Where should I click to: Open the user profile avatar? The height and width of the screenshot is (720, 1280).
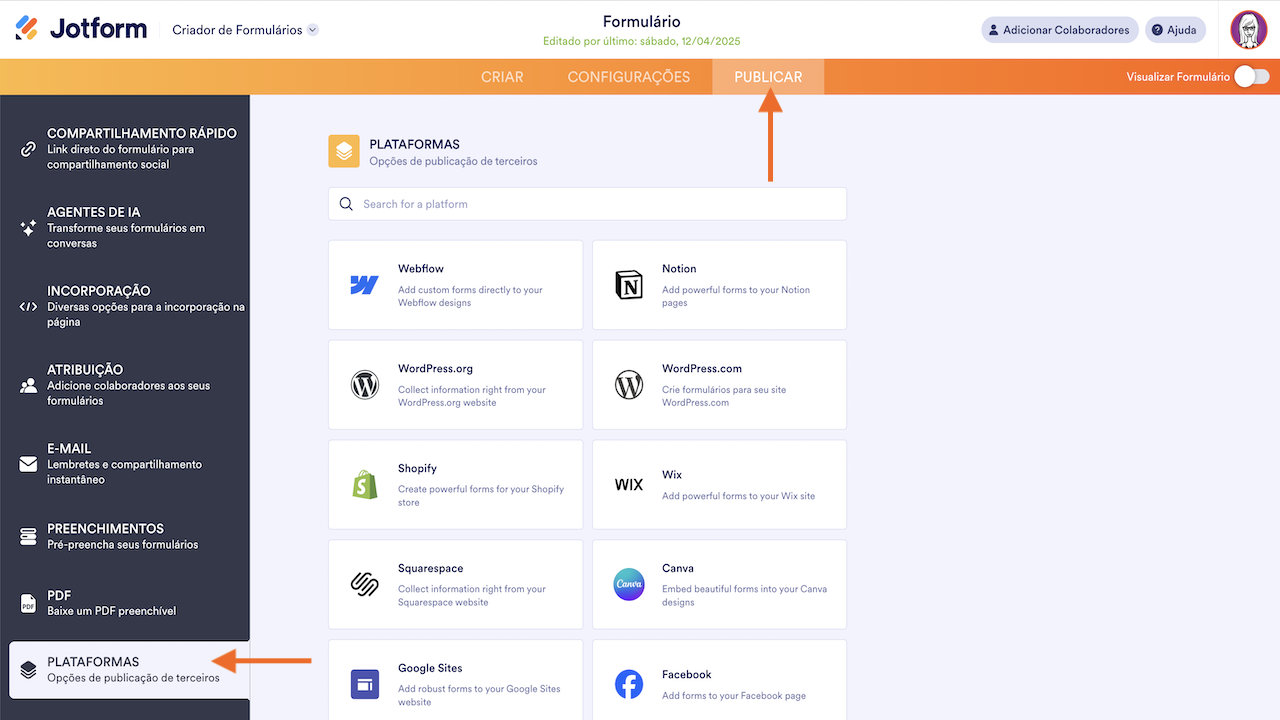click(1249, 30)
